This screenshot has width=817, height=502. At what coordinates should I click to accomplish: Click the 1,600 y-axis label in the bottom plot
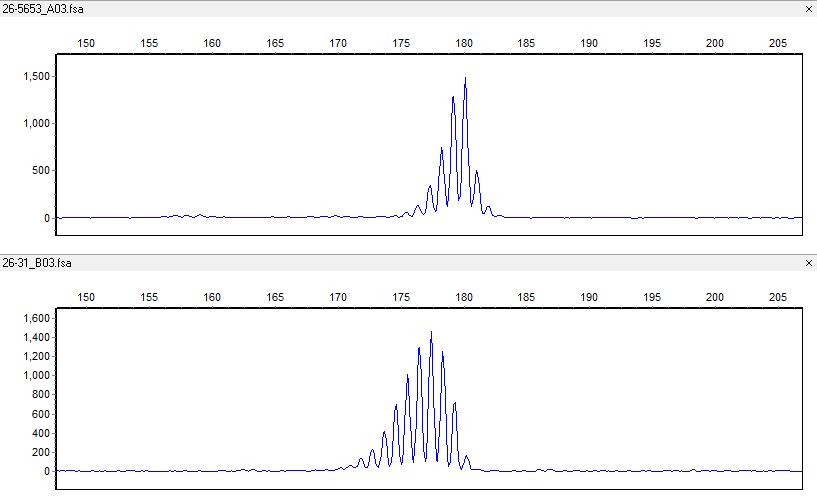[35, 318]
